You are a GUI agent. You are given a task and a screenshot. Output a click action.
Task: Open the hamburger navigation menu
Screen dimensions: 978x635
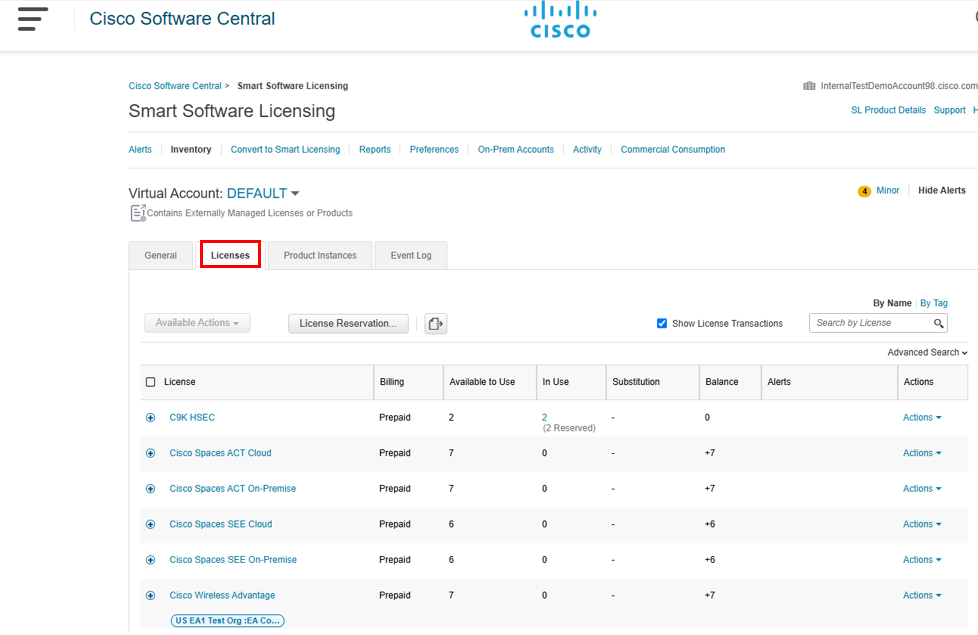[x=32, y=19]
